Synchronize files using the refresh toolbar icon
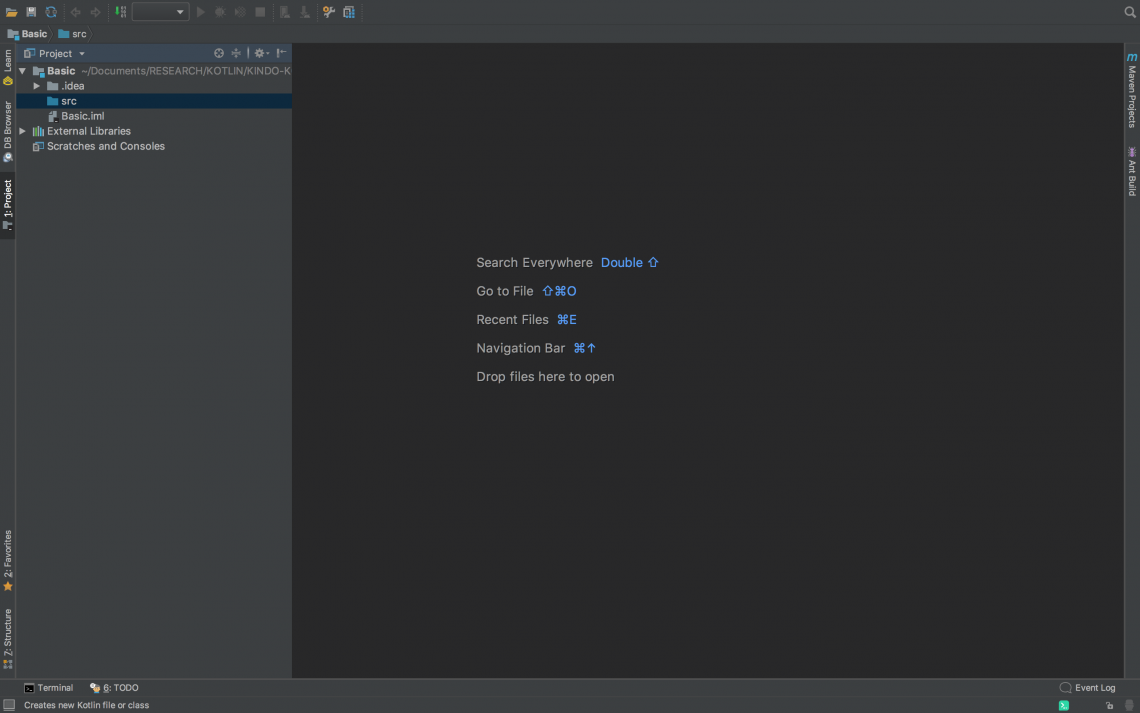This screenshot has width=1140, height=713. click(x=51, y=11)
